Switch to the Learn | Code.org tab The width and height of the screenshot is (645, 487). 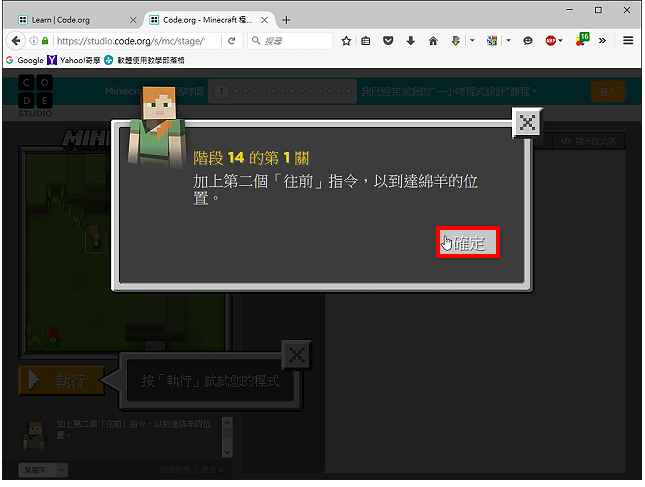point(61,20)
